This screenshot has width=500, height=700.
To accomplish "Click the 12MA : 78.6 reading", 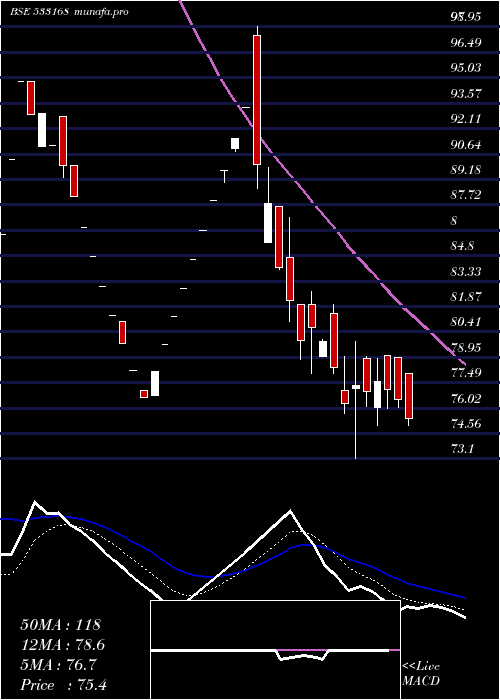I will [63, 645].
